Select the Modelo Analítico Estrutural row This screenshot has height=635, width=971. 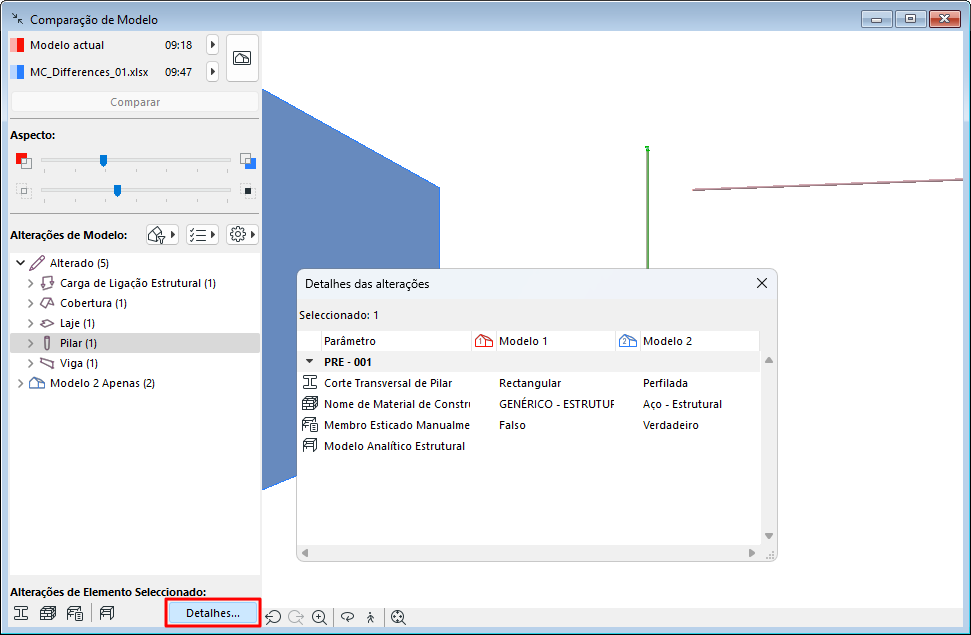[529, 446]
